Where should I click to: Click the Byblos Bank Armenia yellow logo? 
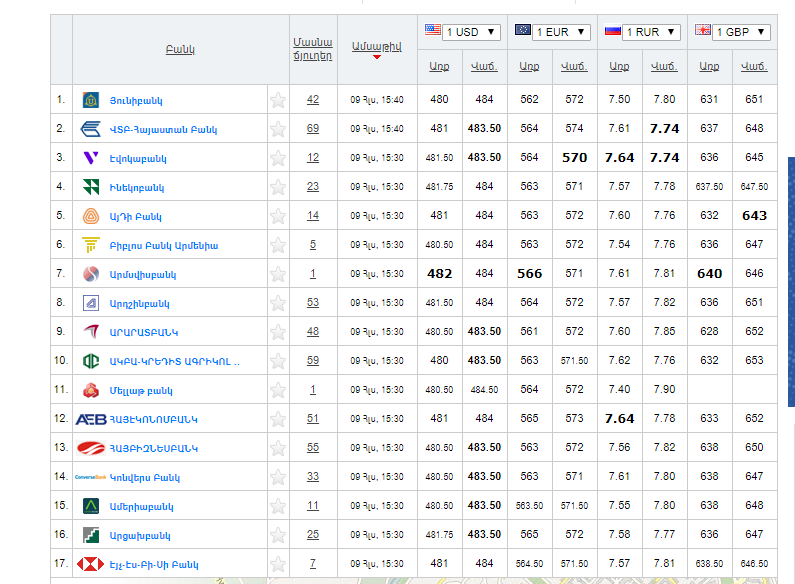(91, 245)
